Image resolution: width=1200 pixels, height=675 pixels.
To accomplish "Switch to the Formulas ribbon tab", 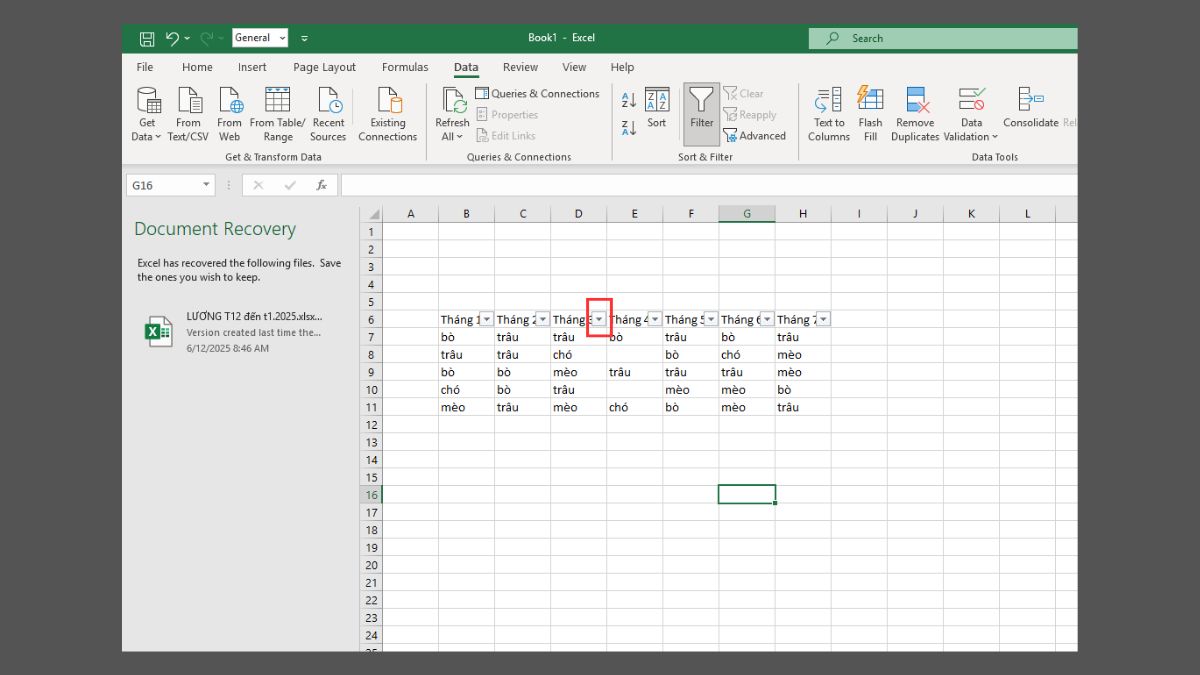I will tap(405, 67).
